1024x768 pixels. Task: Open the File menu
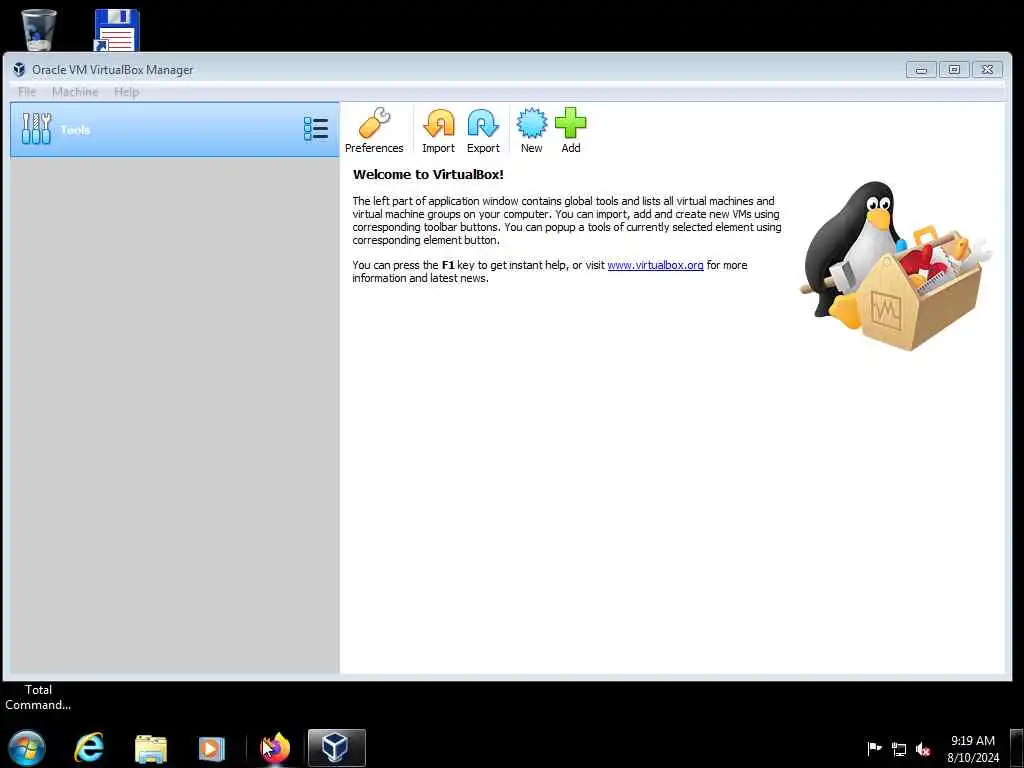[x=27, y=92]
